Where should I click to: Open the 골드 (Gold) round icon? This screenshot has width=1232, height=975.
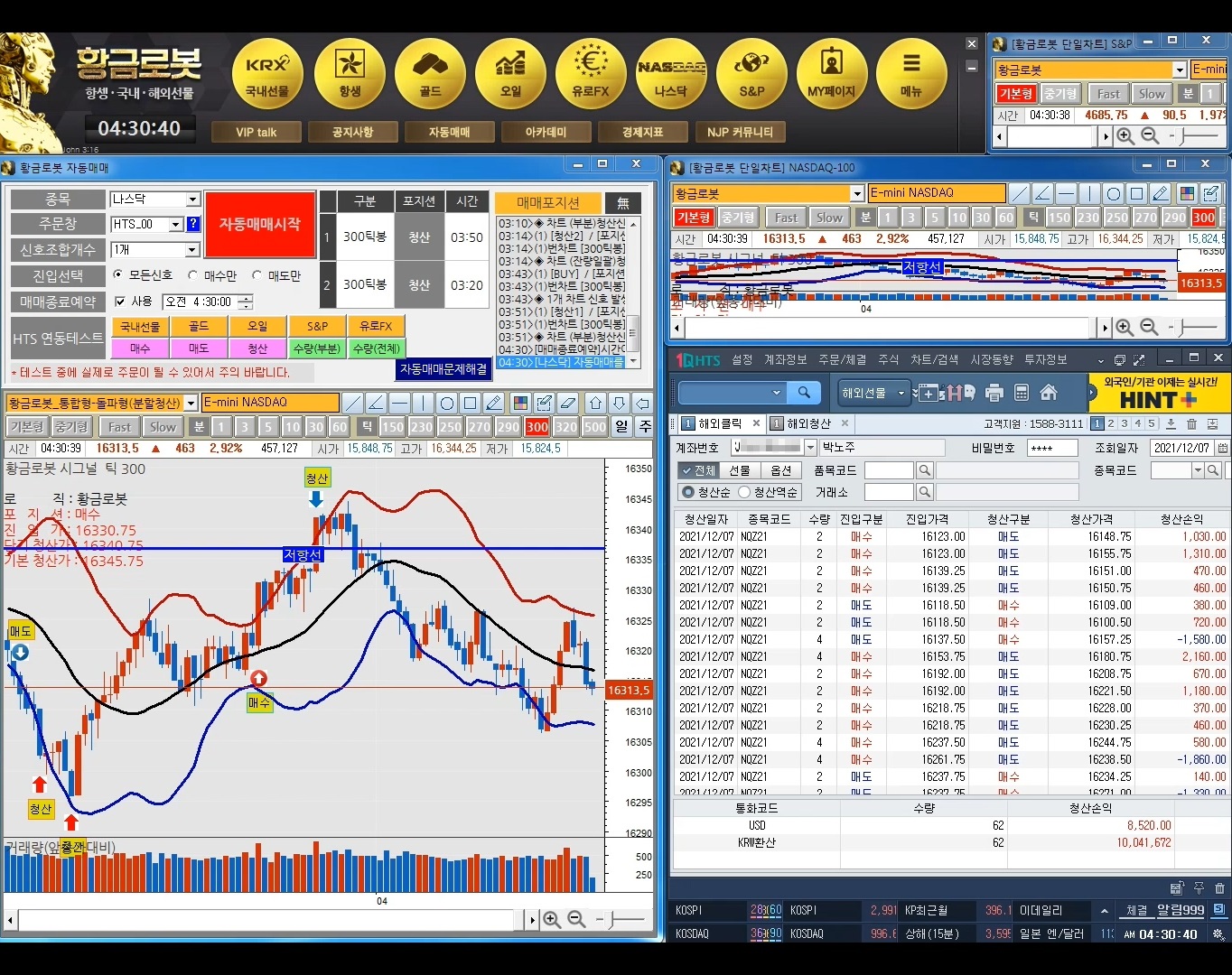430,74
